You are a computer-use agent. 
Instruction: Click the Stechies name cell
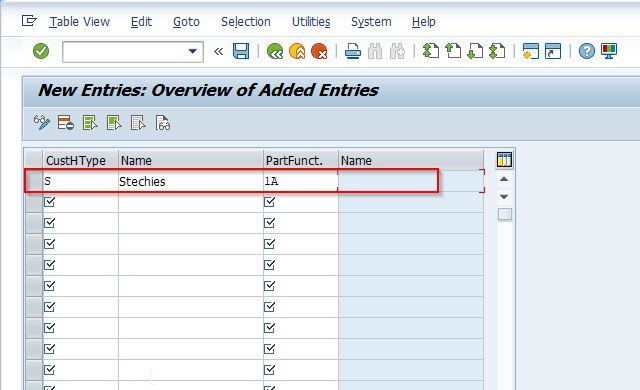point(191,181)
